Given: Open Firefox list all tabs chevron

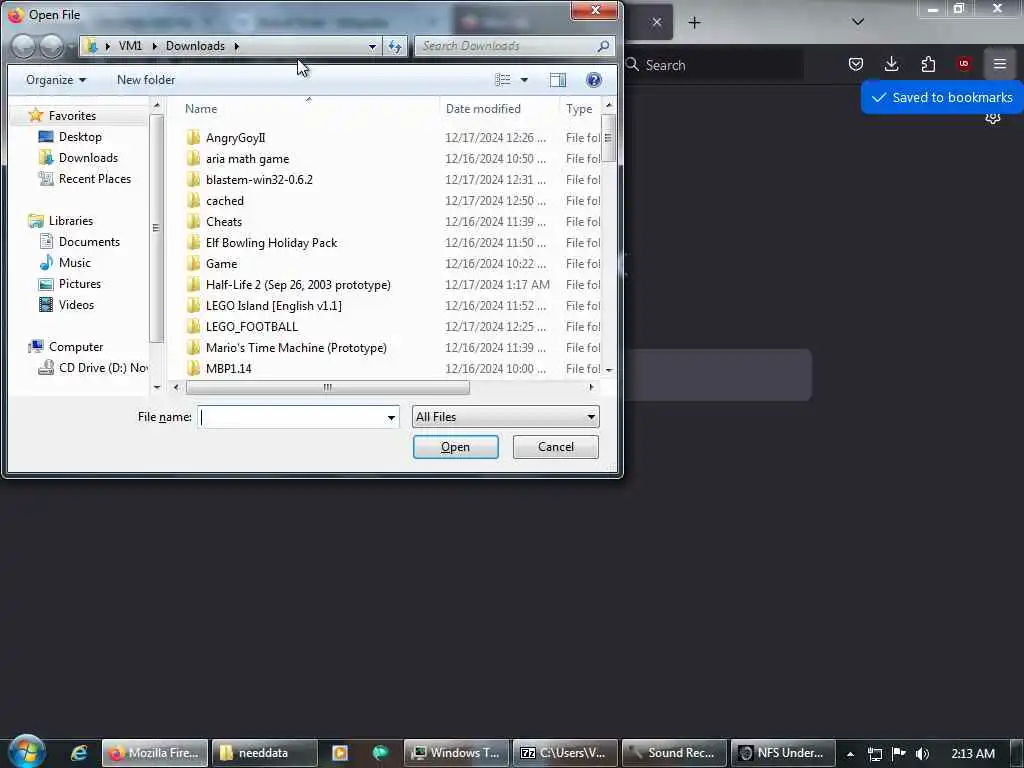Looking at the screenshot, I should tap(858, 22).
